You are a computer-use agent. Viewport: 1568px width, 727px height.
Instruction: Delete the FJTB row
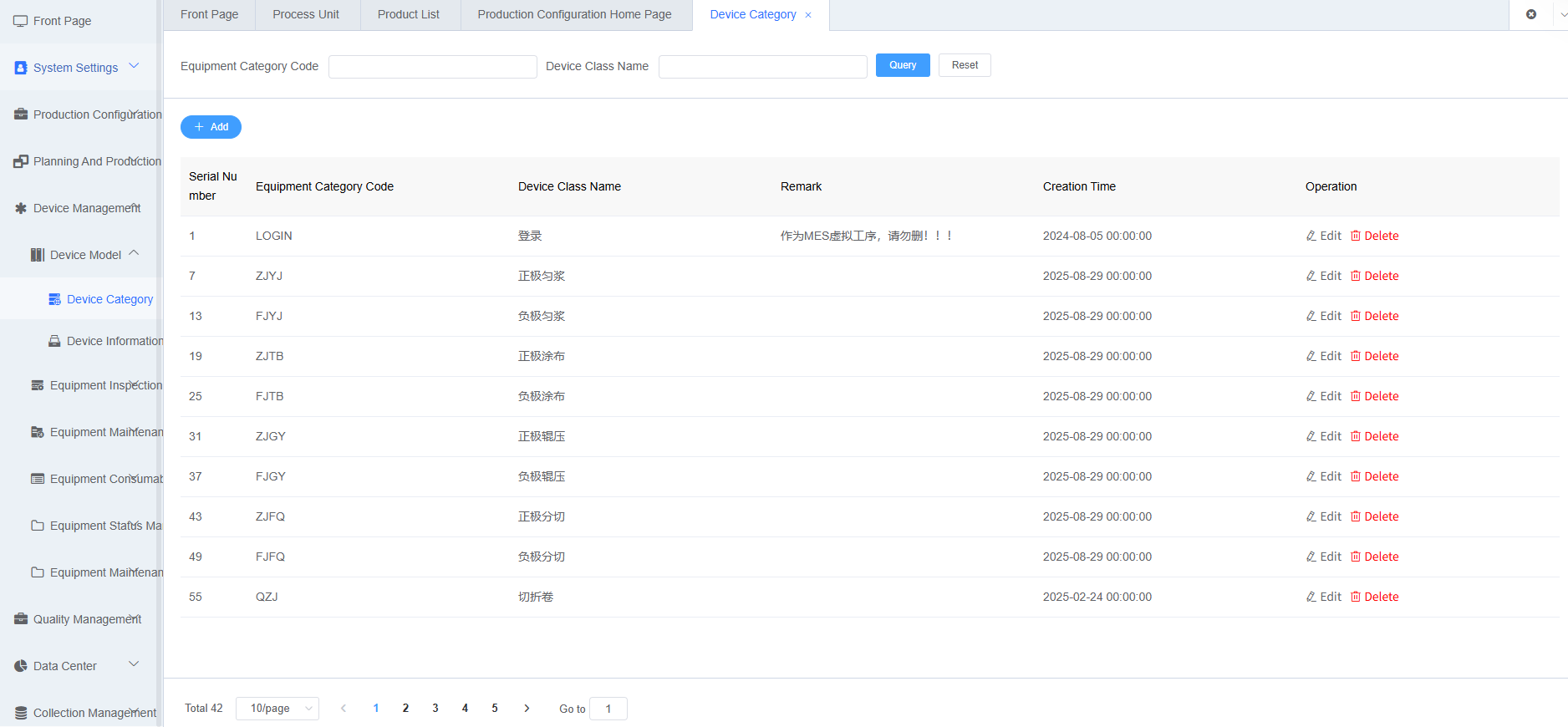[1375, 396]
